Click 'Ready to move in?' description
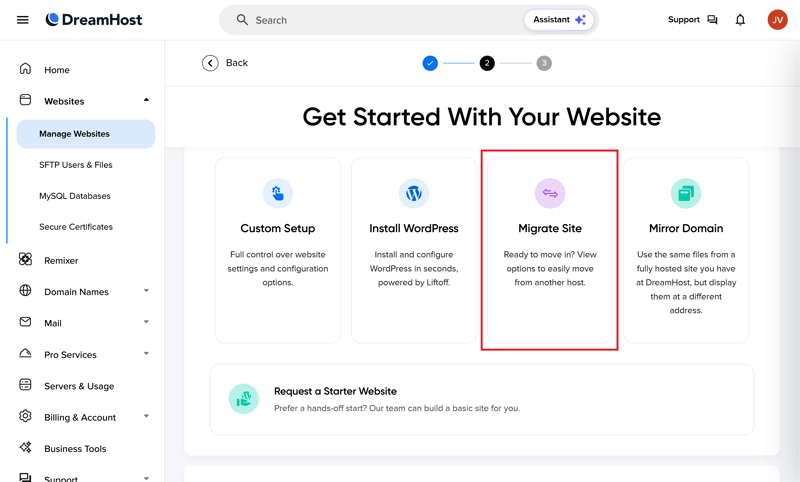Viewport: 800px width, 482px height. (x=550, y=268)
